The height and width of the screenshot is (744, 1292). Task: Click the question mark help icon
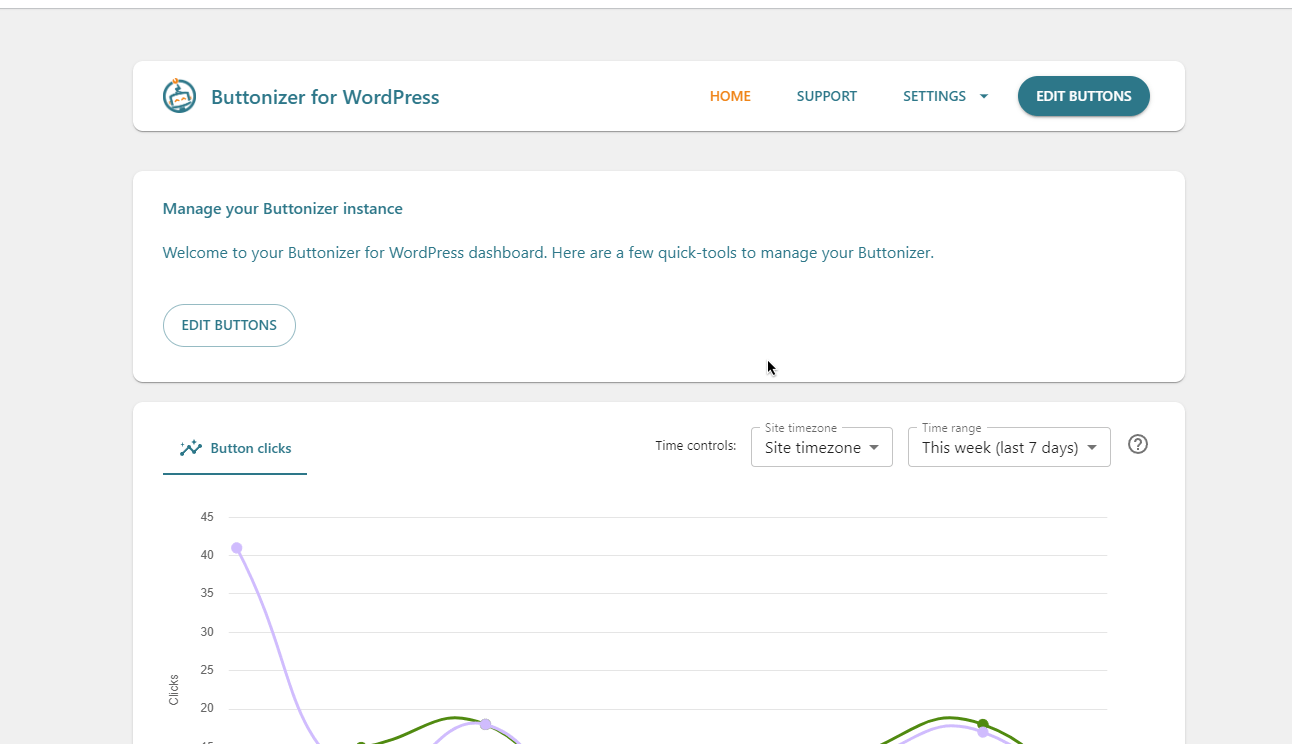pos(1138,444)
